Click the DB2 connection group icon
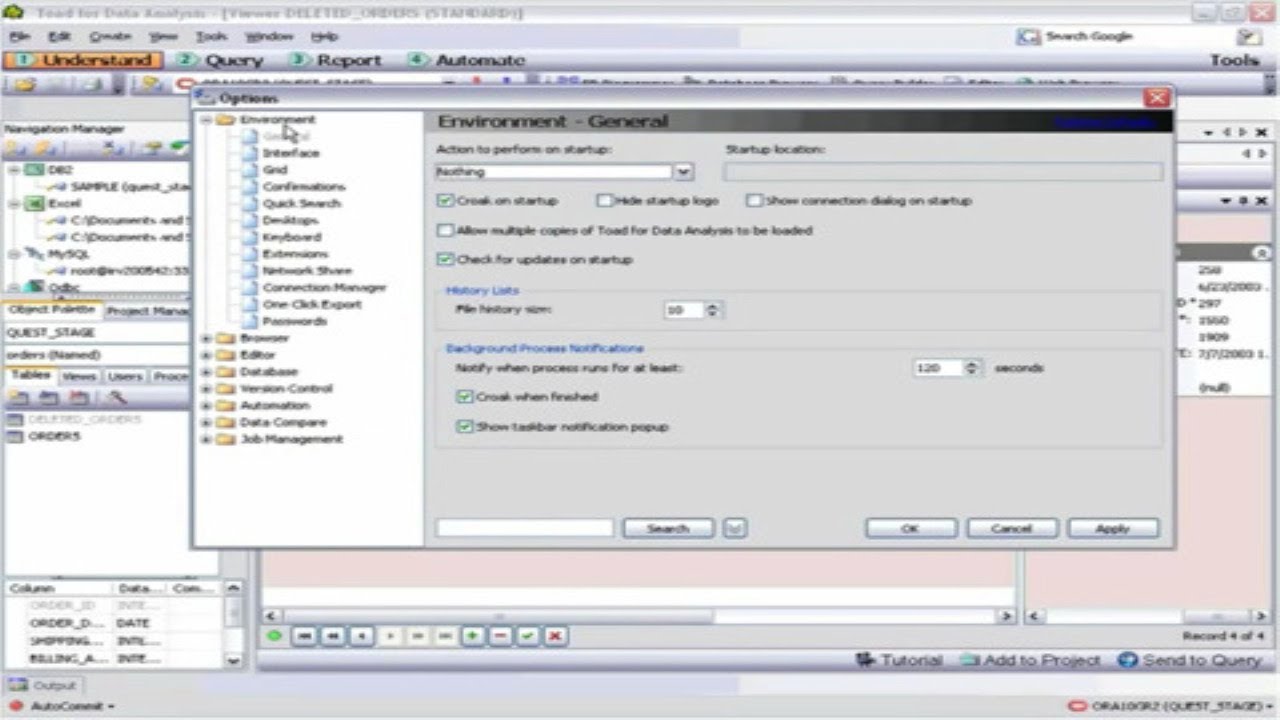The height and width of the screenshot is (720, 1280). [35, 170]
